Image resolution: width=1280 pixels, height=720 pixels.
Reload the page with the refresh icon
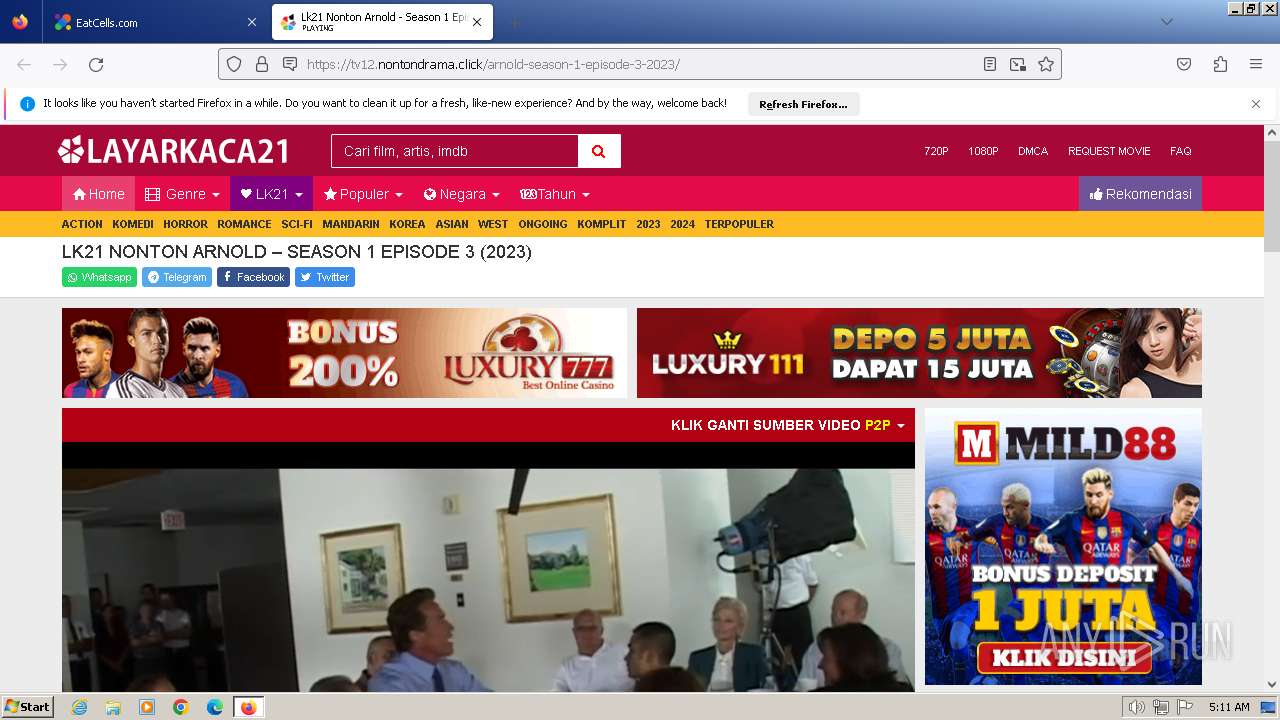tap(96, 64)
